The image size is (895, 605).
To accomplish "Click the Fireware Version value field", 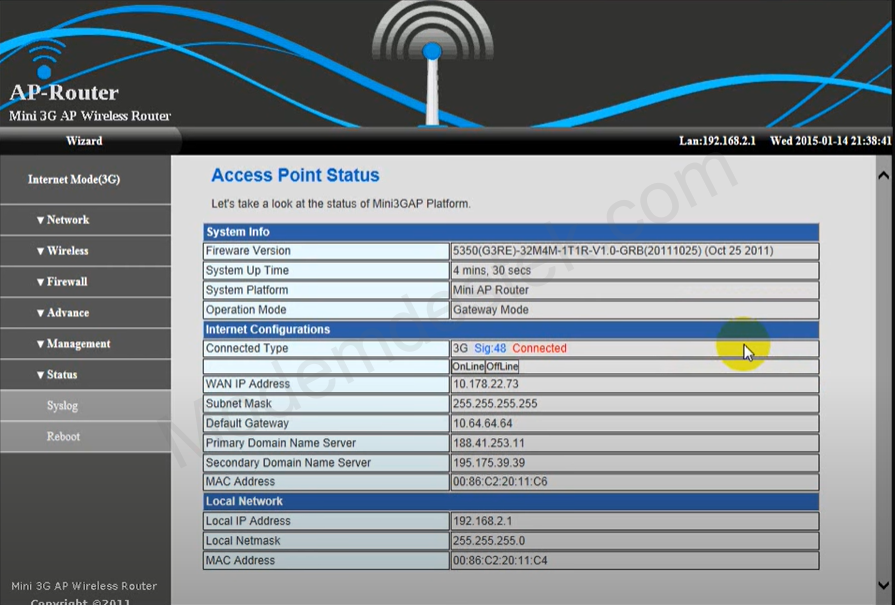I will point(634,251).
